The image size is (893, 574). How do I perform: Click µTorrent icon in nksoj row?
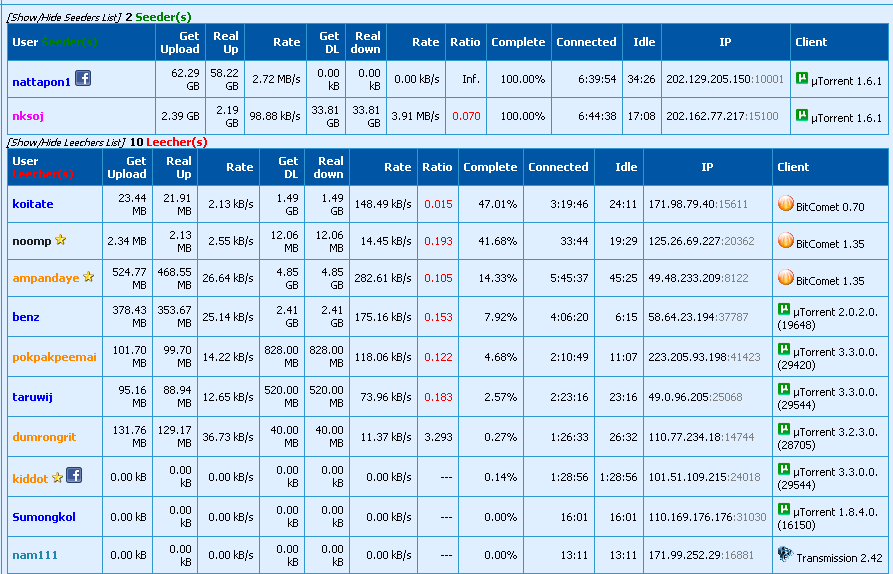point(802,115)
